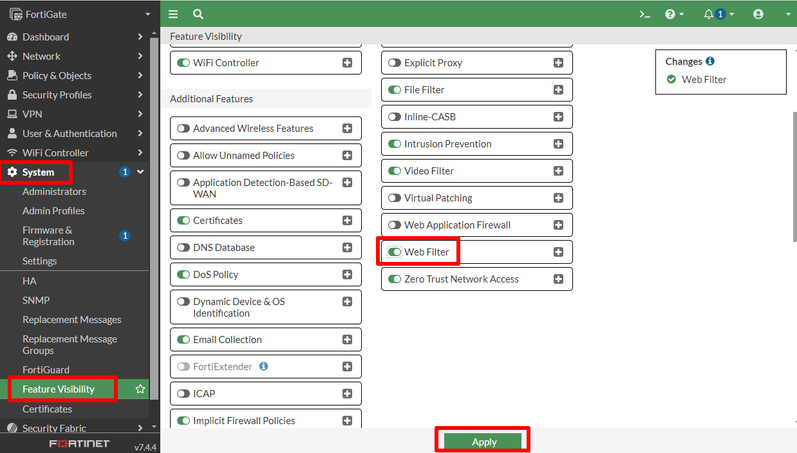
Task: Expand Certificates feature plus icon
Action: pyautogui.click(x=347, y=220)
